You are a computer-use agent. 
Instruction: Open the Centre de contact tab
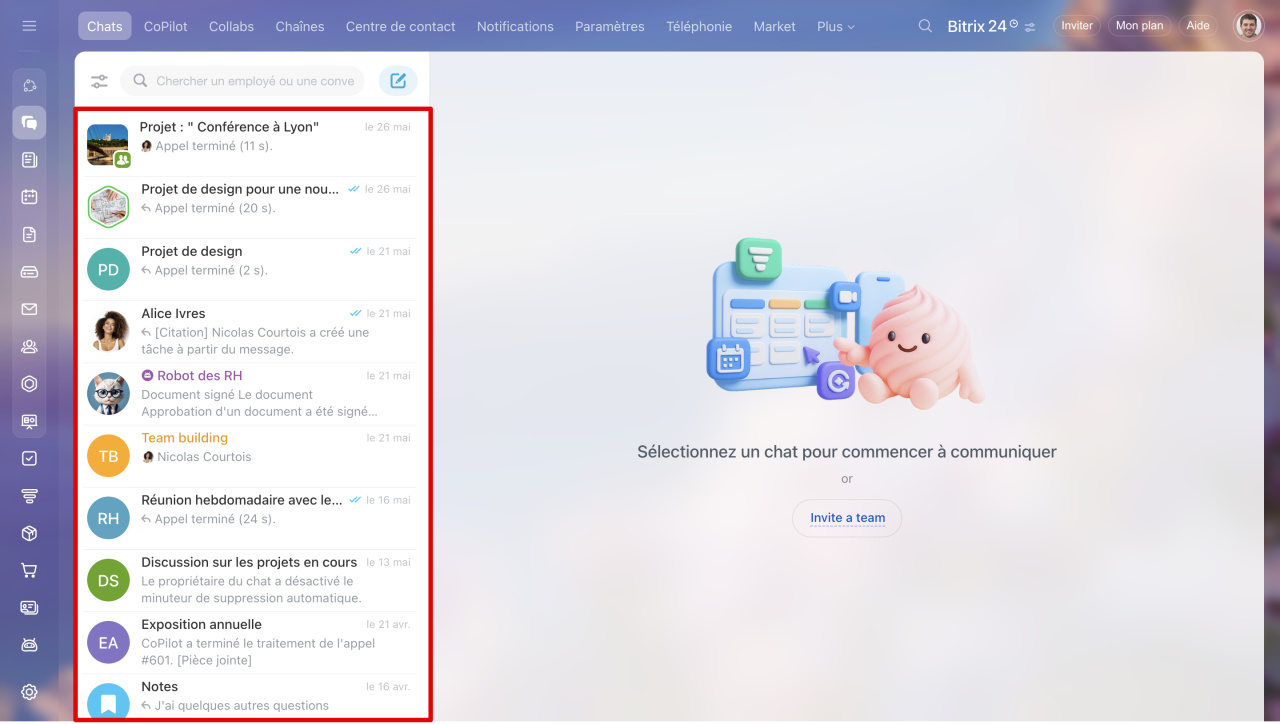click(400, 26)
